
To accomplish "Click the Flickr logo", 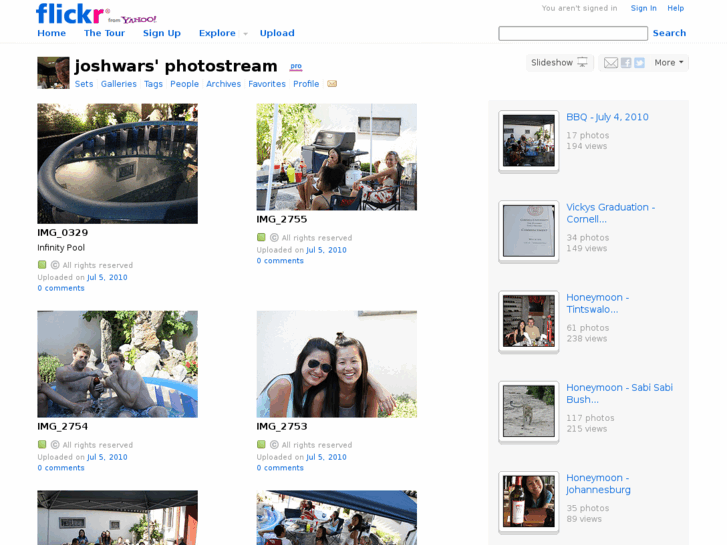I will click(x=73, y=13).
